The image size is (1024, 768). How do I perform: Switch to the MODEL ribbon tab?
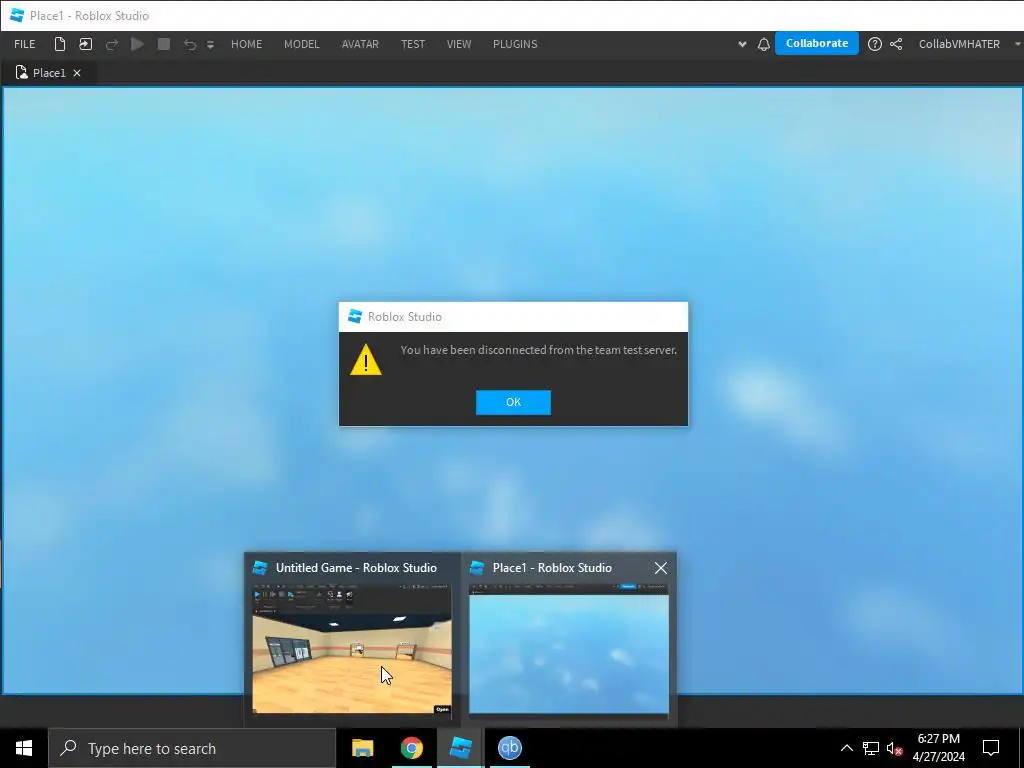302,44
